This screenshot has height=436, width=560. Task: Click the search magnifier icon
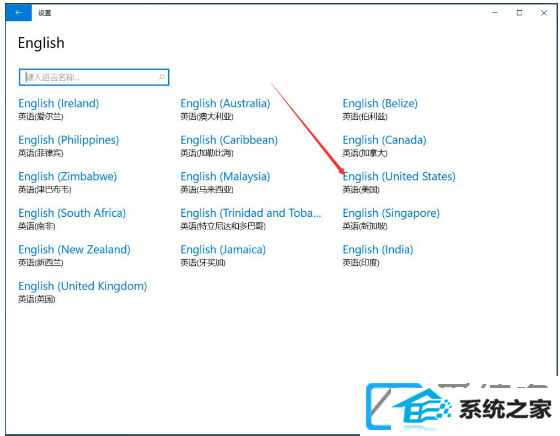click(x=161, y=77)
